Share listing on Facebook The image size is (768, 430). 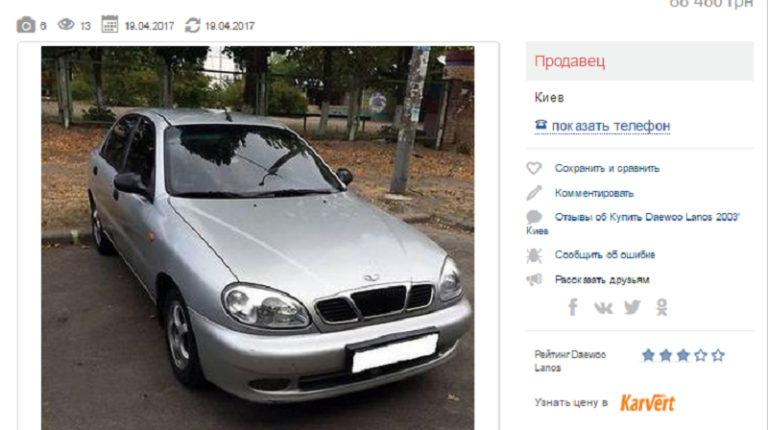pyautogui.click(x=573, y=307)
